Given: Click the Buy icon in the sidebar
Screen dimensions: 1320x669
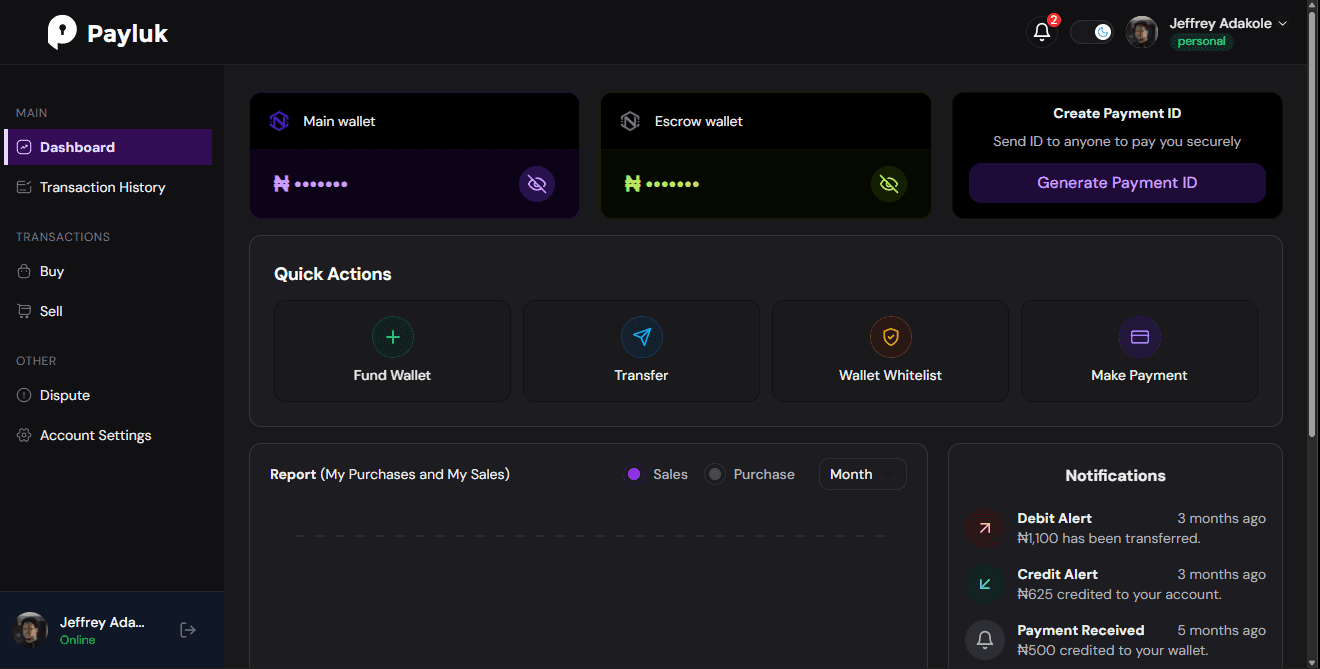Looking at the screenshot, I should tap(24, 271).
